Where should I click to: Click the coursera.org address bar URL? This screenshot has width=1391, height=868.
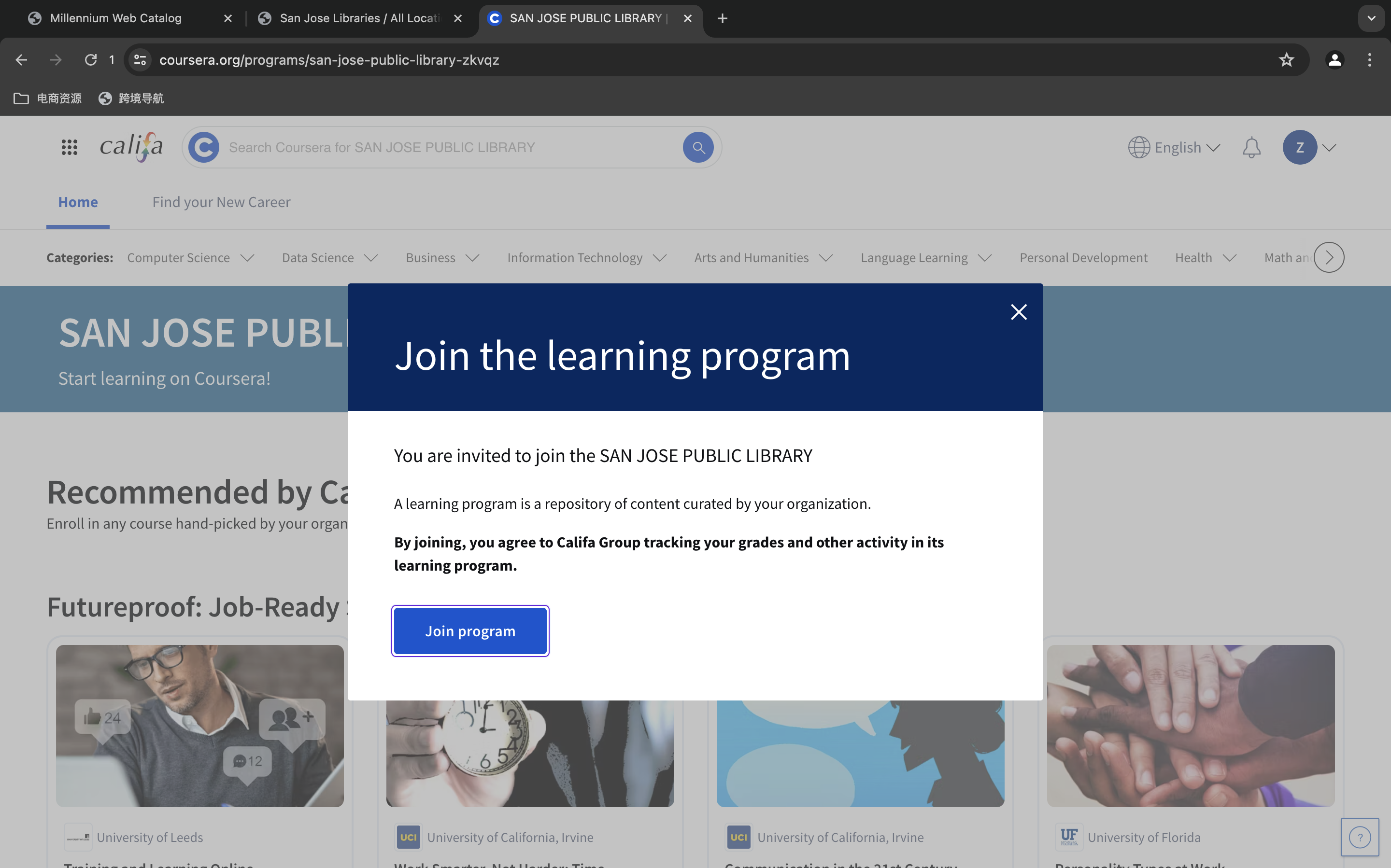tap(329, 60)
